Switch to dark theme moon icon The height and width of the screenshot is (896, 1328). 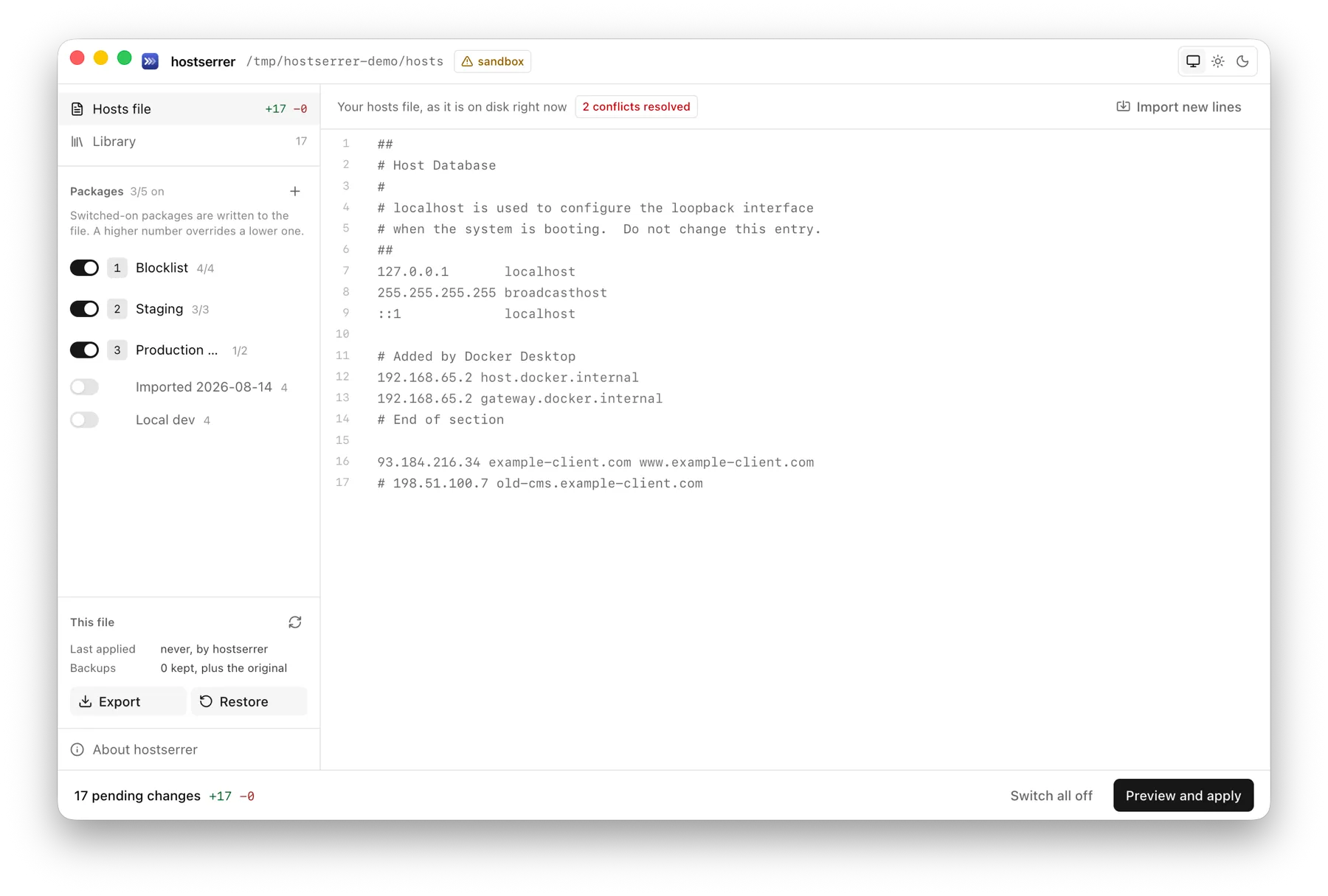pyautogui.click(x=1243, y=61)
